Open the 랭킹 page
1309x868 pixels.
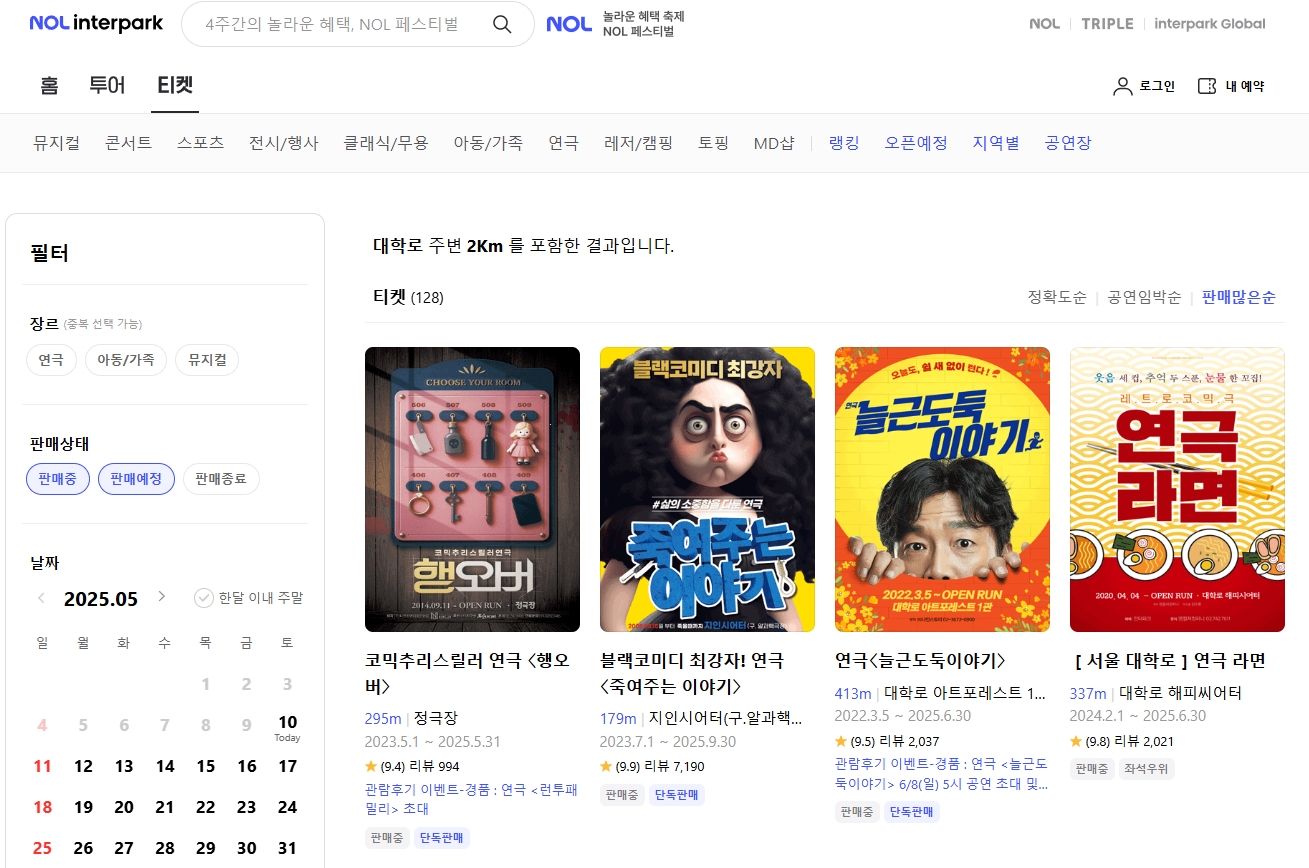pos(844,143)
